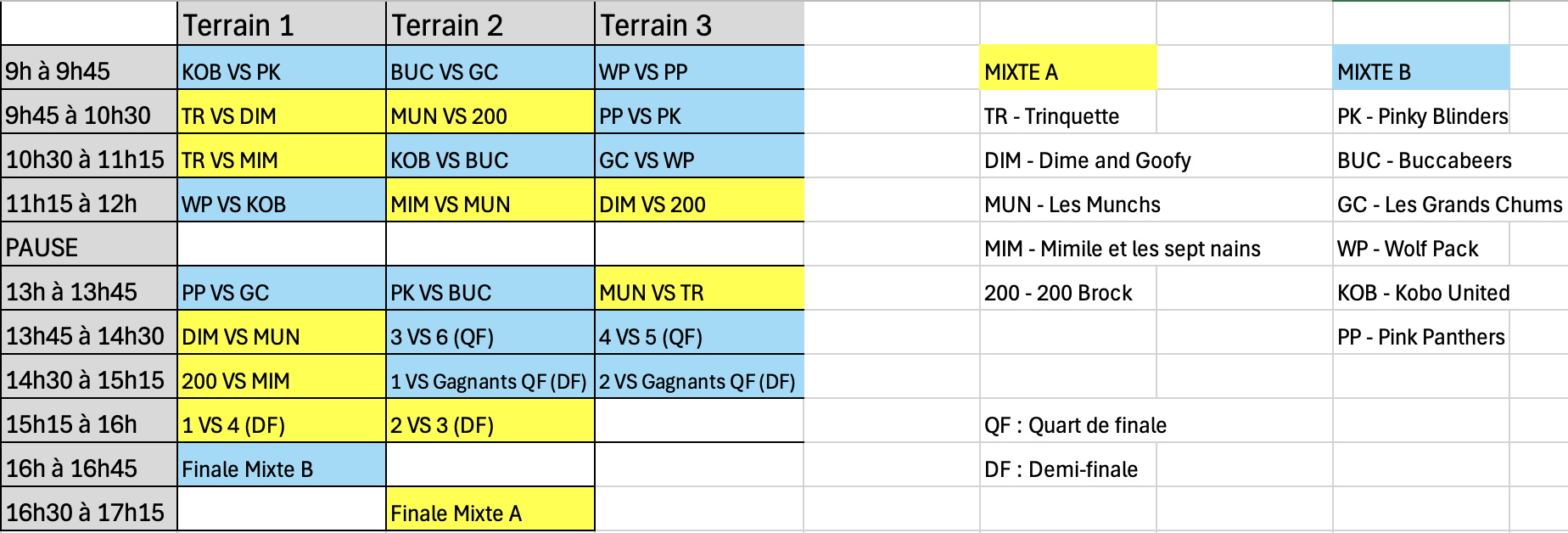Select the Terrain 2 header cell

click(x=490, y=24)
